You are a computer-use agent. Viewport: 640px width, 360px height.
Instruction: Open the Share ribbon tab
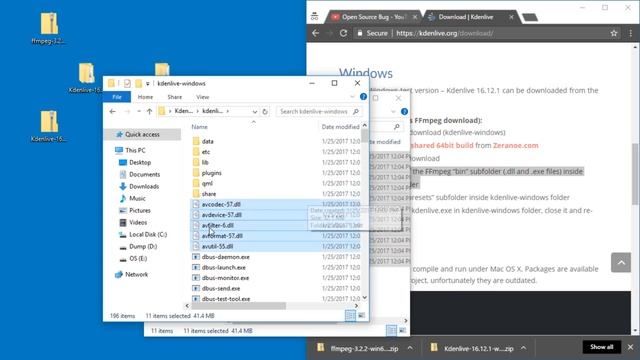[175, 97]
